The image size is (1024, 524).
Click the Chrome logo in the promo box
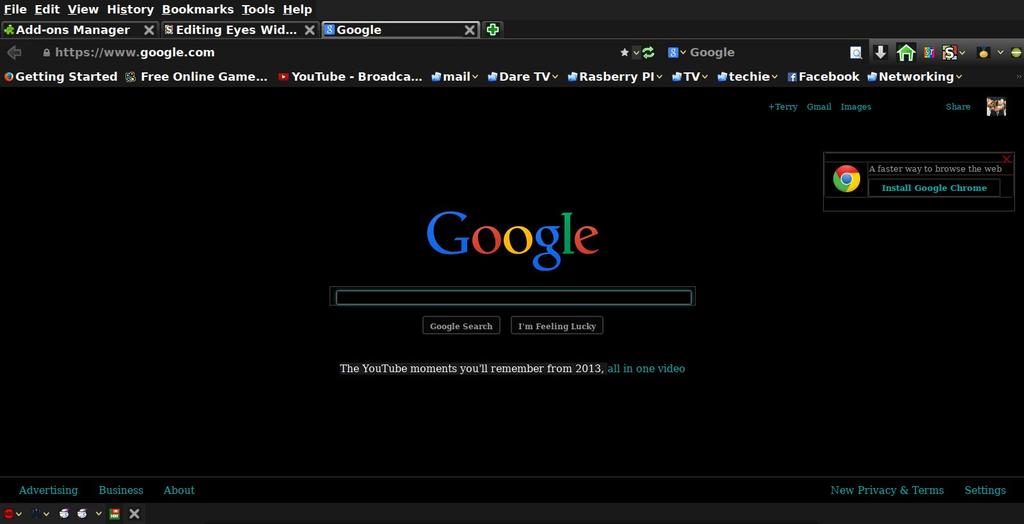click(x=846, y=178)
